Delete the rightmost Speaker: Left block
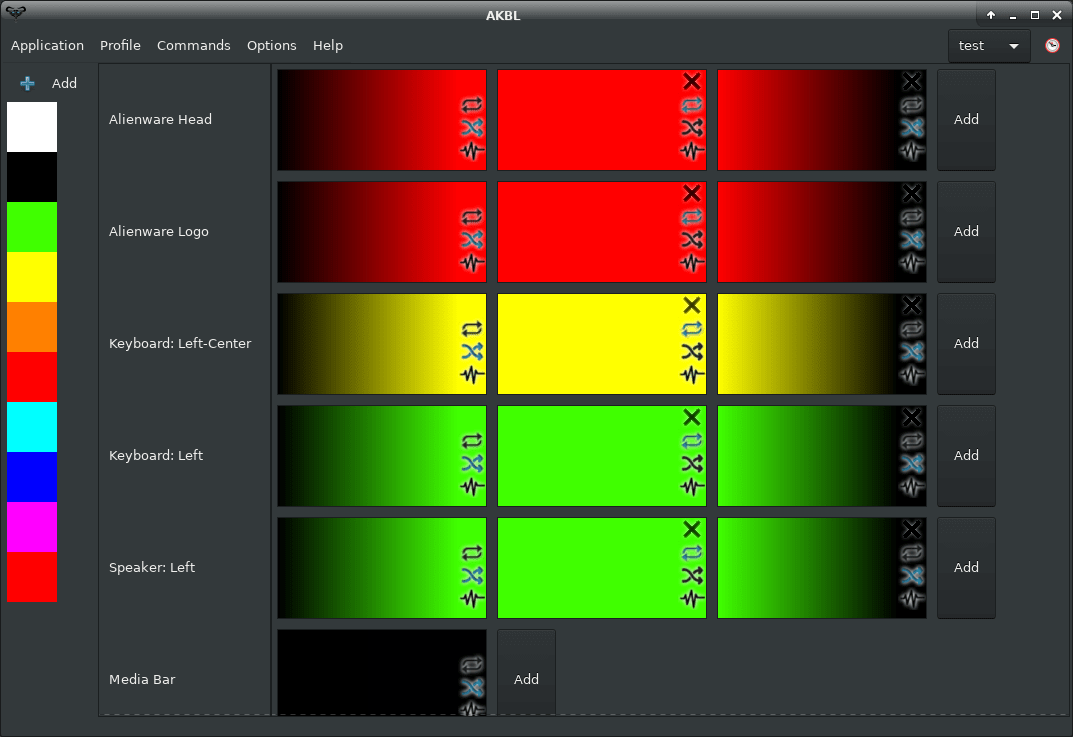 (x=911, y=529)
